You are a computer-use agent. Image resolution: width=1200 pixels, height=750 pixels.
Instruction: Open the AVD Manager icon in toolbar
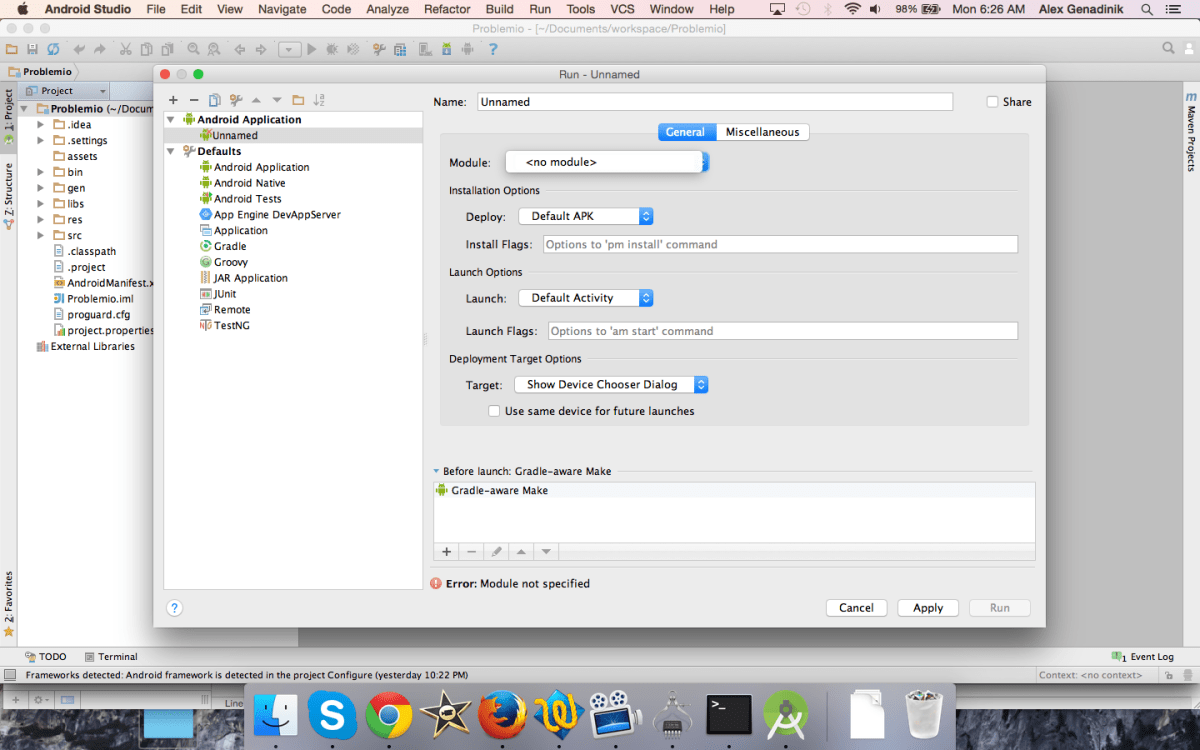click(425, 49)
